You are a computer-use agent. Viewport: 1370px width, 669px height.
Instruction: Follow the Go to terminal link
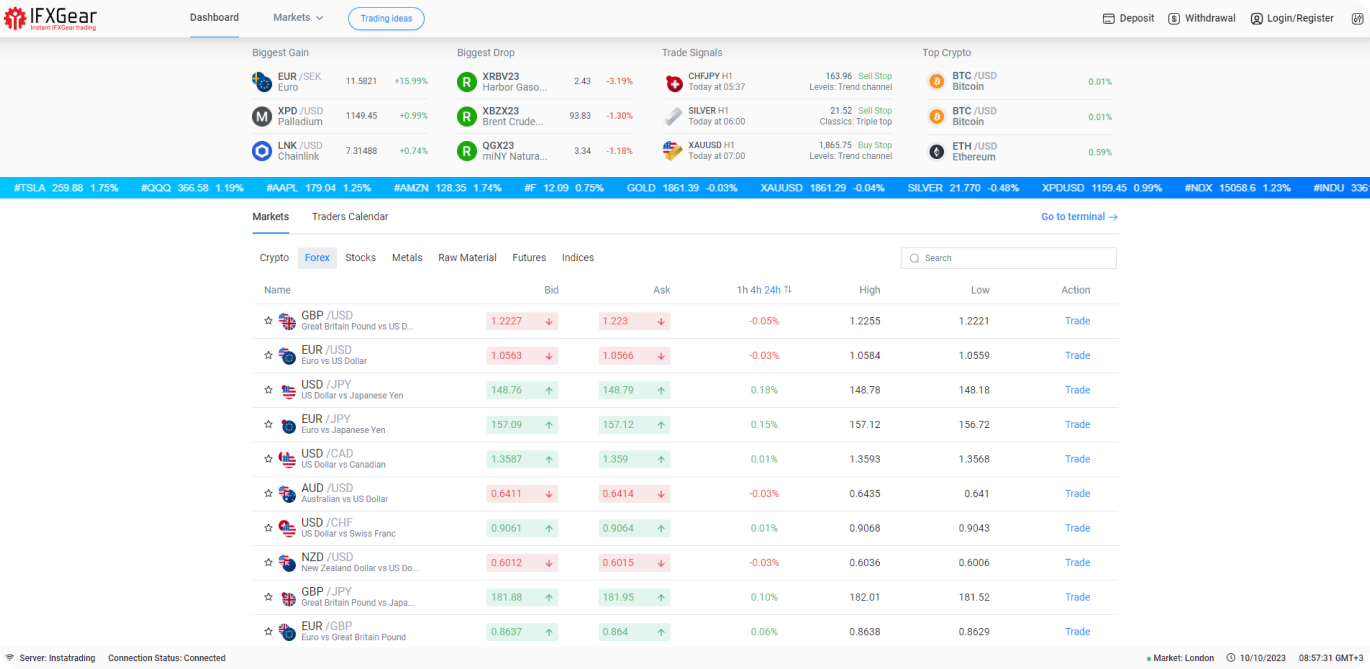[x=1079, y=217]
